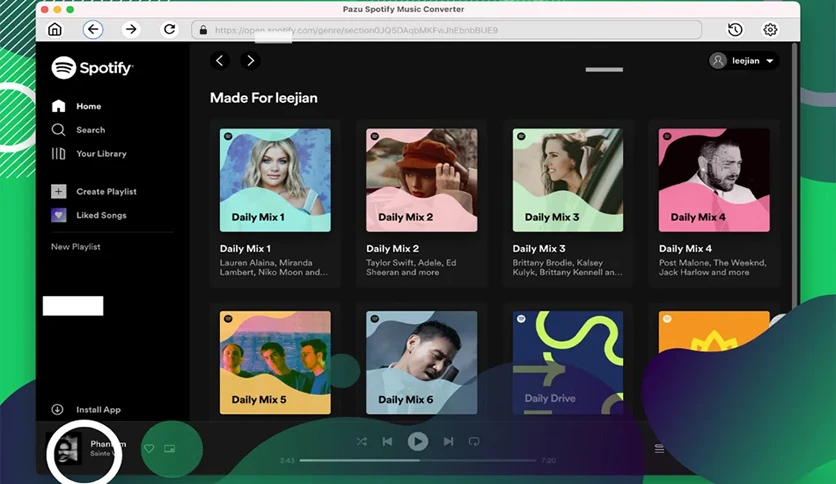The image size is (836, 484).
Task: Click the lock icon in the address bar
Action: [203, 30]
